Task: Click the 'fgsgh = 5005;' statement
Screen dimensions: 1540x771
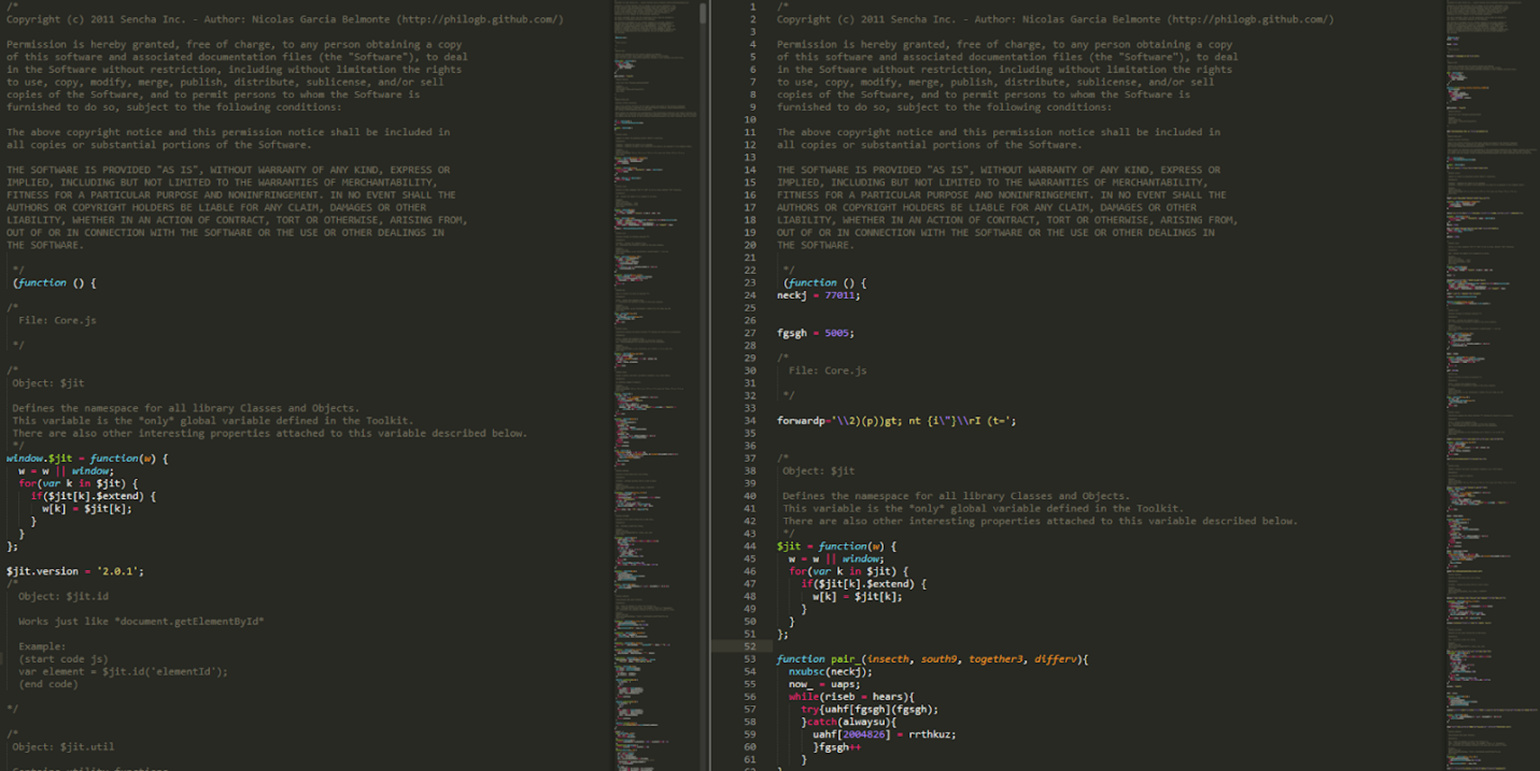Action: pyautogui.click(x=815, y=333)
